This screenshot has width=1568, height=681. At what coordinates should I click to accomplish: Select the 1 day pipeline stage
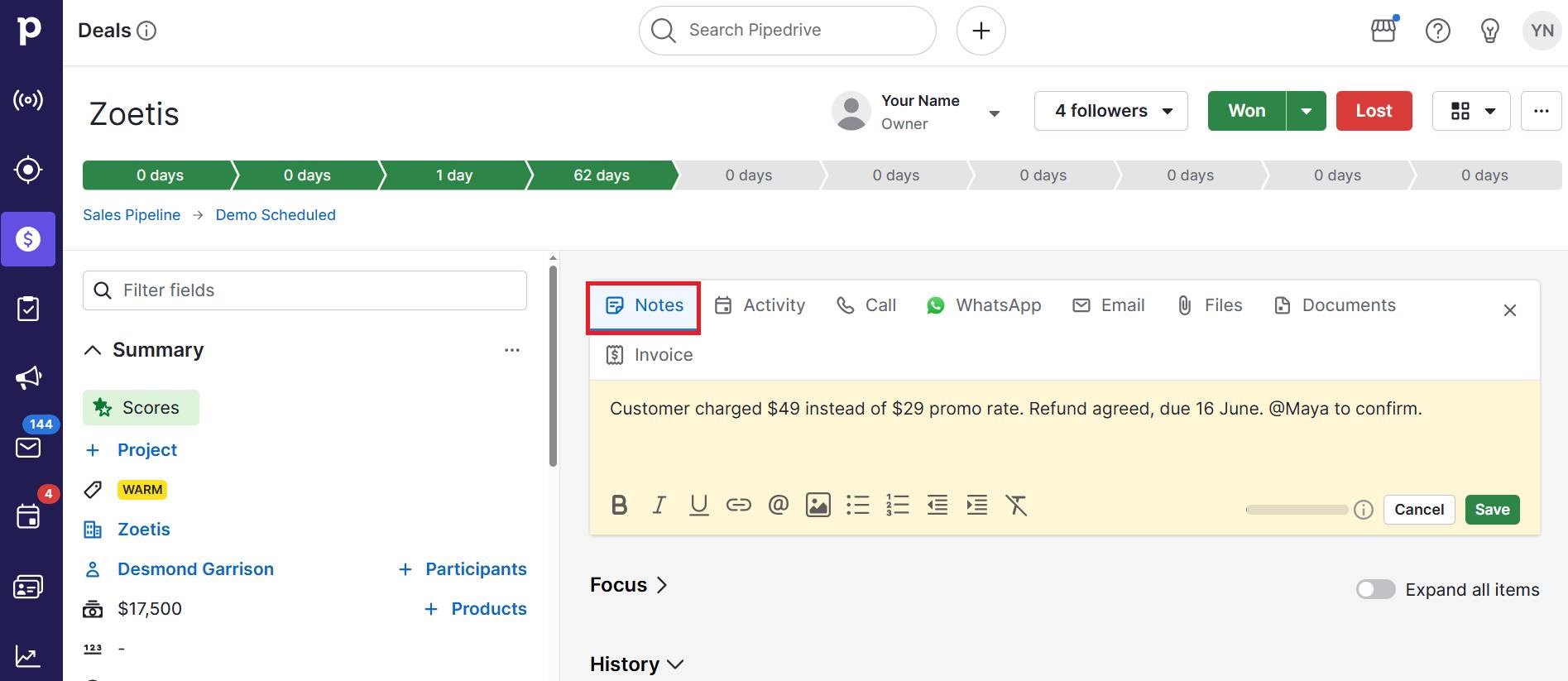(454, 175)
